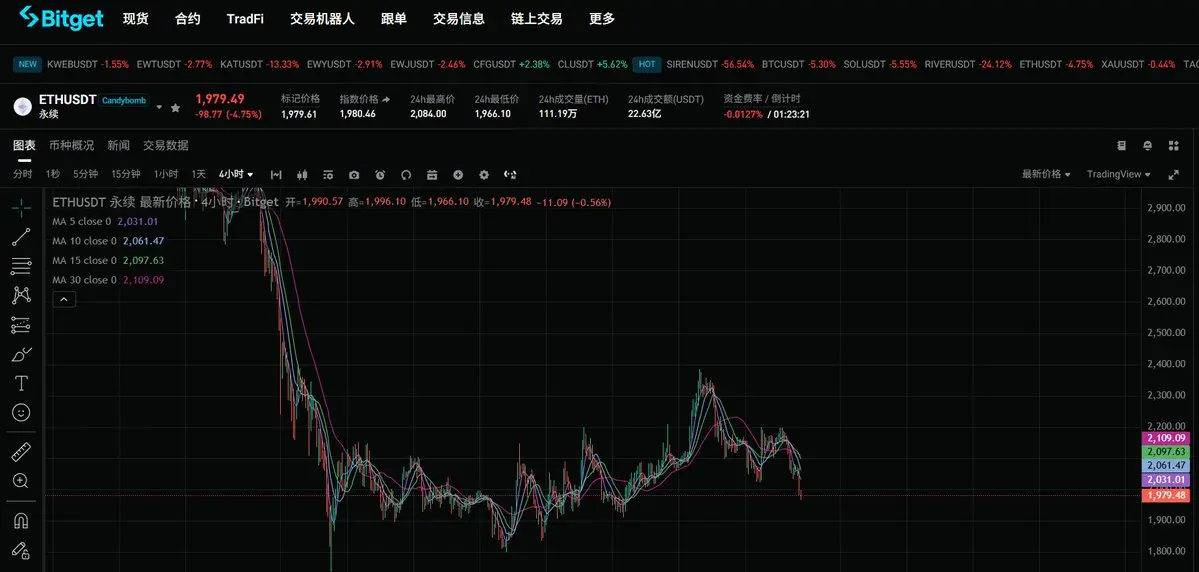Open the price range bar icon
Image resolution: width=1199 pixels, height=572 pixels.
276,174
